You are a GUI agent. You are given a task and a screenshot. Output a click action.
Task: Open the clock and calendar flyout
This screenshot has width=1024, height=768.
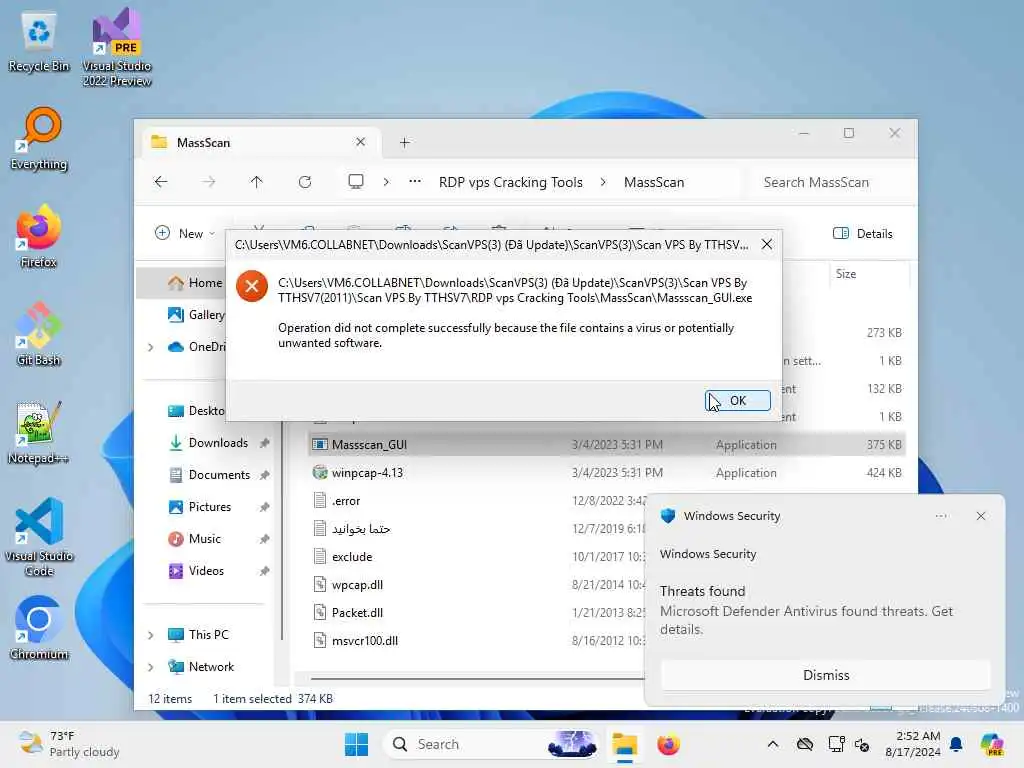pyautogui.click(x=912, y=744)
